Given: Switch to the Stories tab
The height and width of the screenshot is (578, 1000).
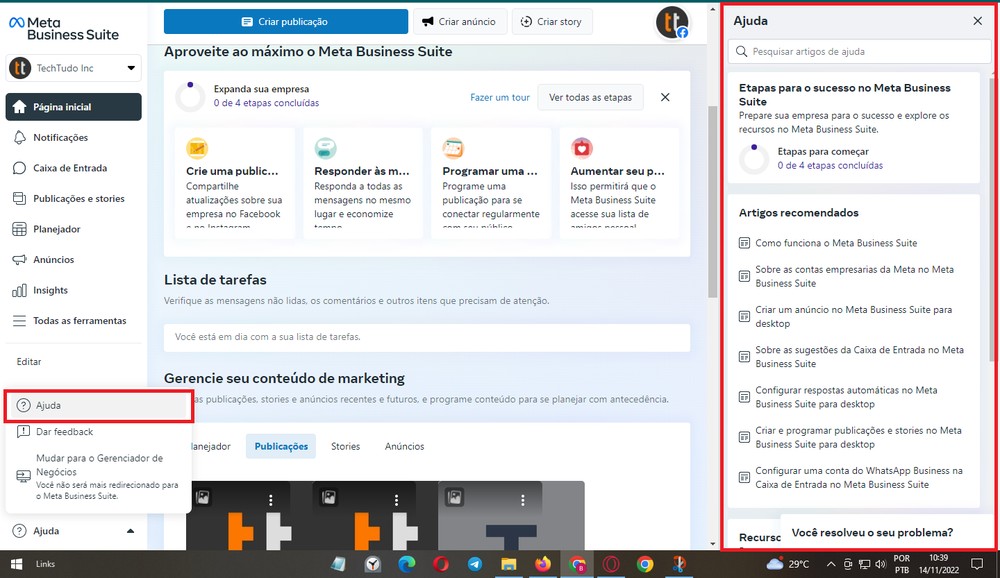Looking at the screenshot, I should [x=345, y=446].
